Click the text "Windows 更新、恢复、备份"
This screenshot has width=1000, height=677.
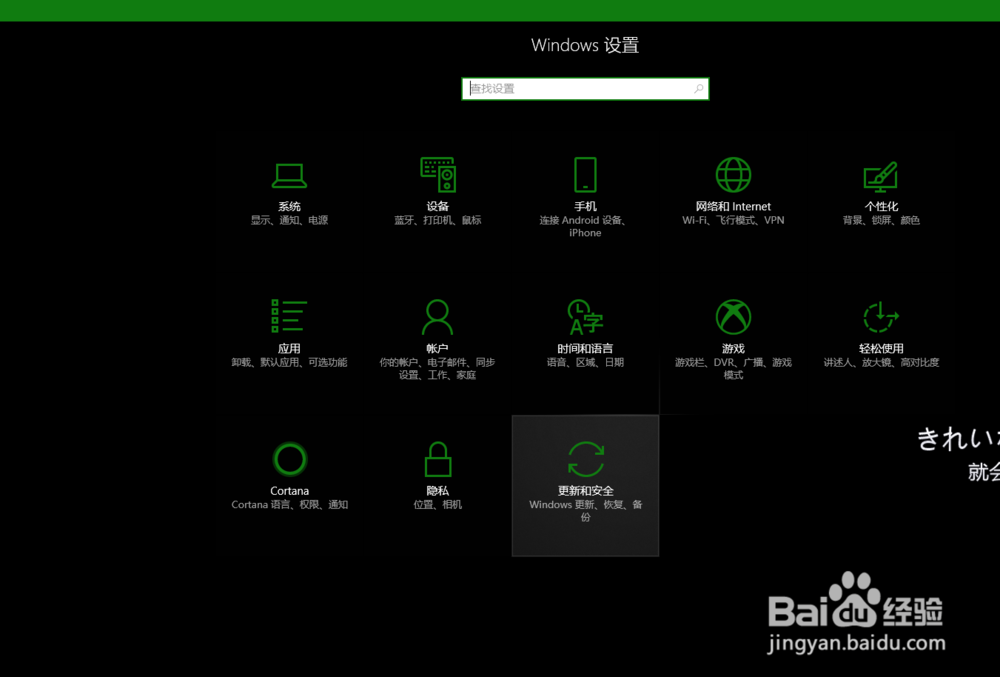[585, 511]
